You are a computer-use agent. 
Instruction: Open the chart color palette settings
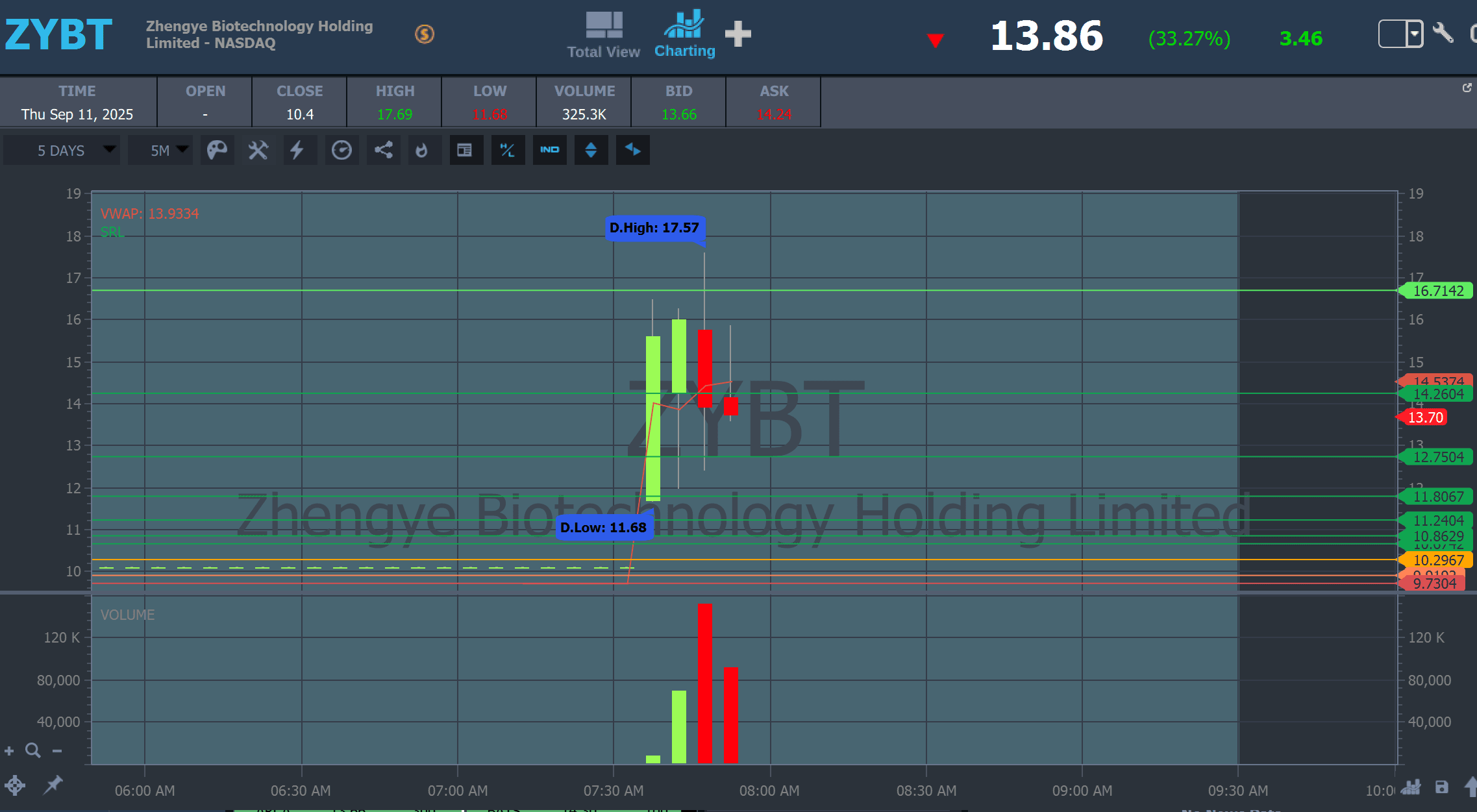[217, 151]
